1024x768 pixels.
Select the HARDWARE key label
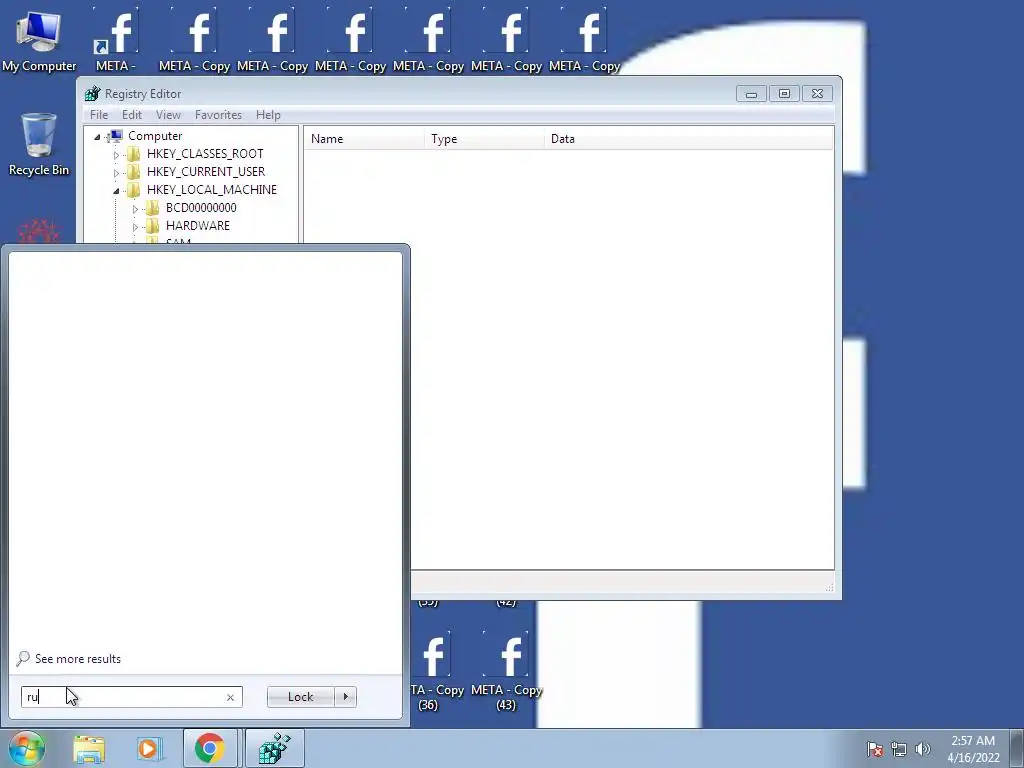pos(198,225)
